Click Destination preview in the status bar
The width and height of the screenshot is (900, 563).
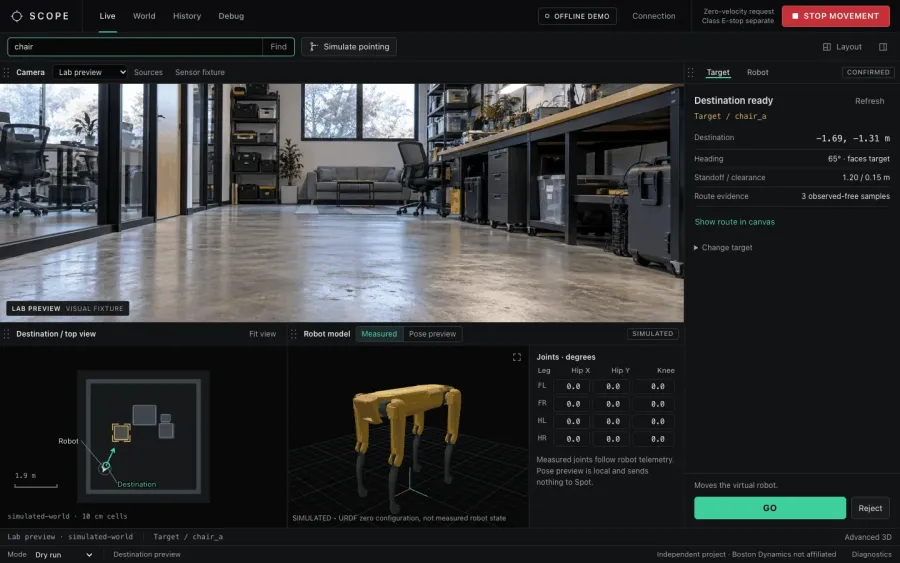click(x=147, y=554)
